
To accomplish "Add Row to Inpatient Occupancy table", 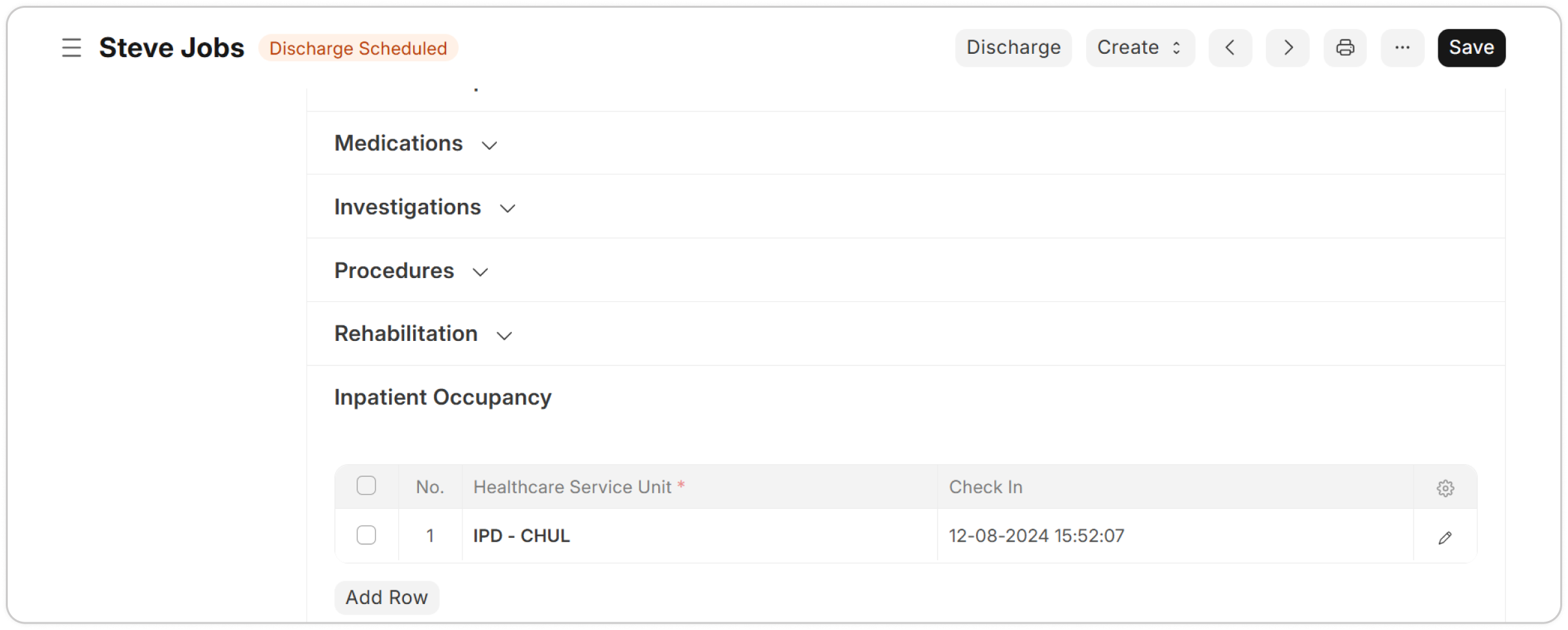I will point(386,597).
